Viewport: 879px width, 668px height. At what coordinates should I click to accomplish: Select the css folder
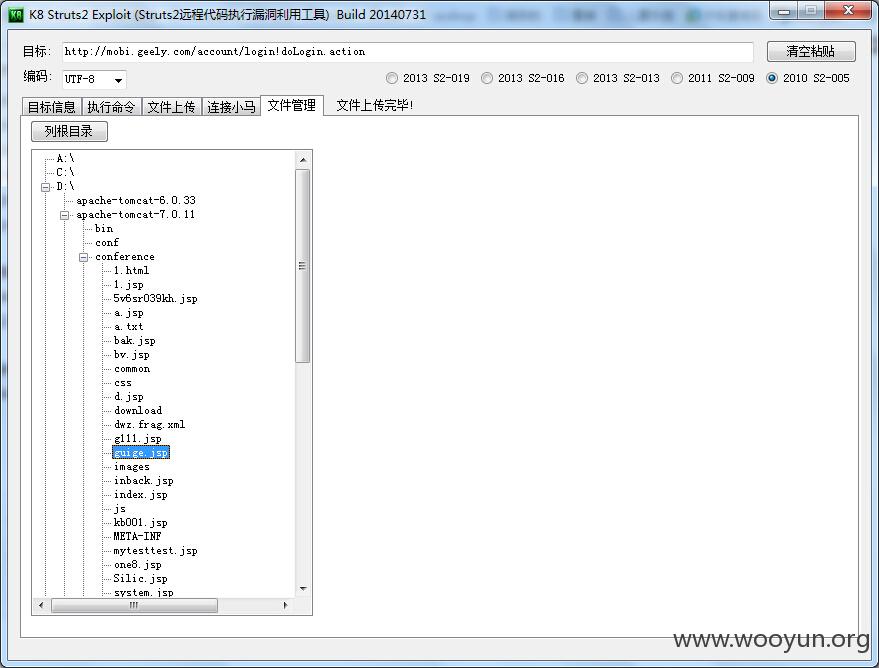pyautogui.click(x=123, y=383)
